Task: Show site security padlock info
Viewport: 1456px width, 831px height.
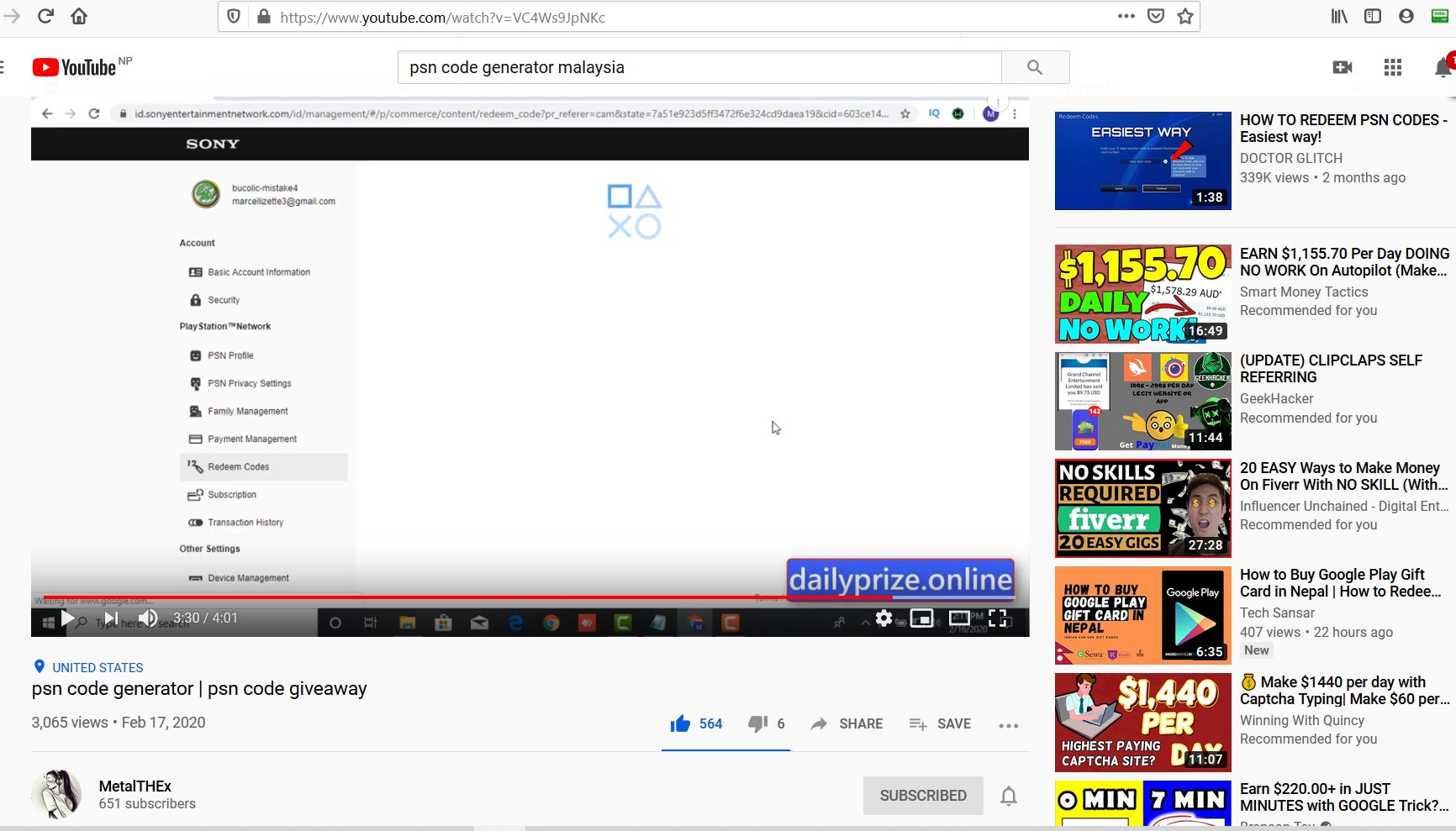Action: 263,17
